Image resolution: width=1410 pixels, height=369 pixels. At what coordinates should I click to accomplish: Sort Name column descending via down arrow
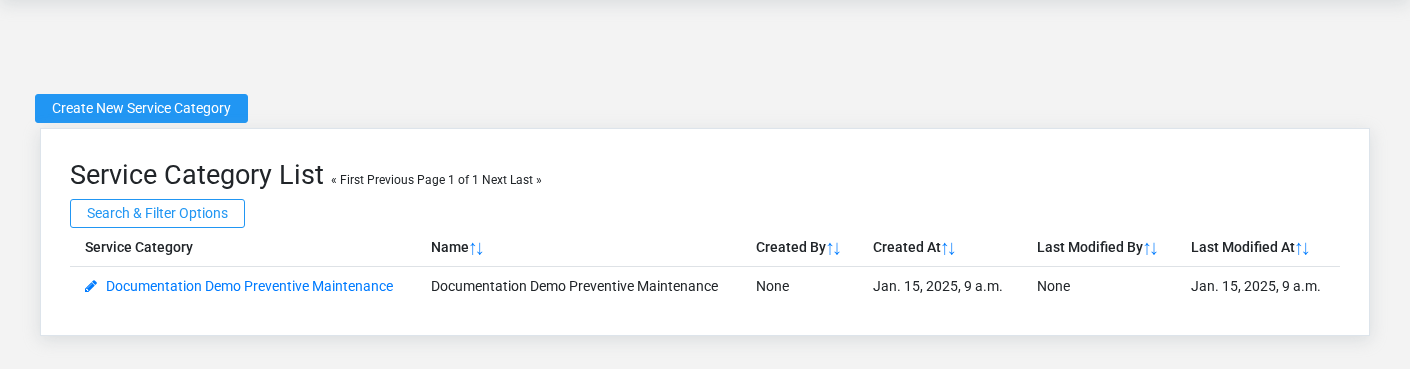coord(480,248)
